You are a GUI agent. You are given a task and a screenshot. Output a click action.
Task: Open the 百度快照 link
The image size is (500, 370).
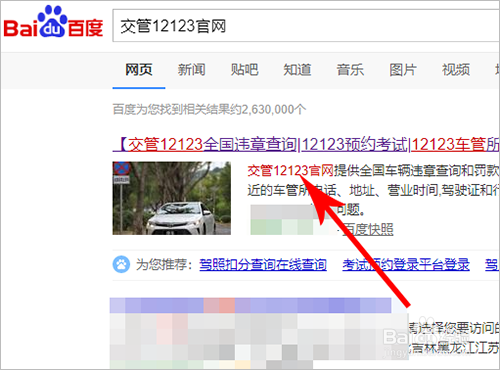click(x=368, y=229)
